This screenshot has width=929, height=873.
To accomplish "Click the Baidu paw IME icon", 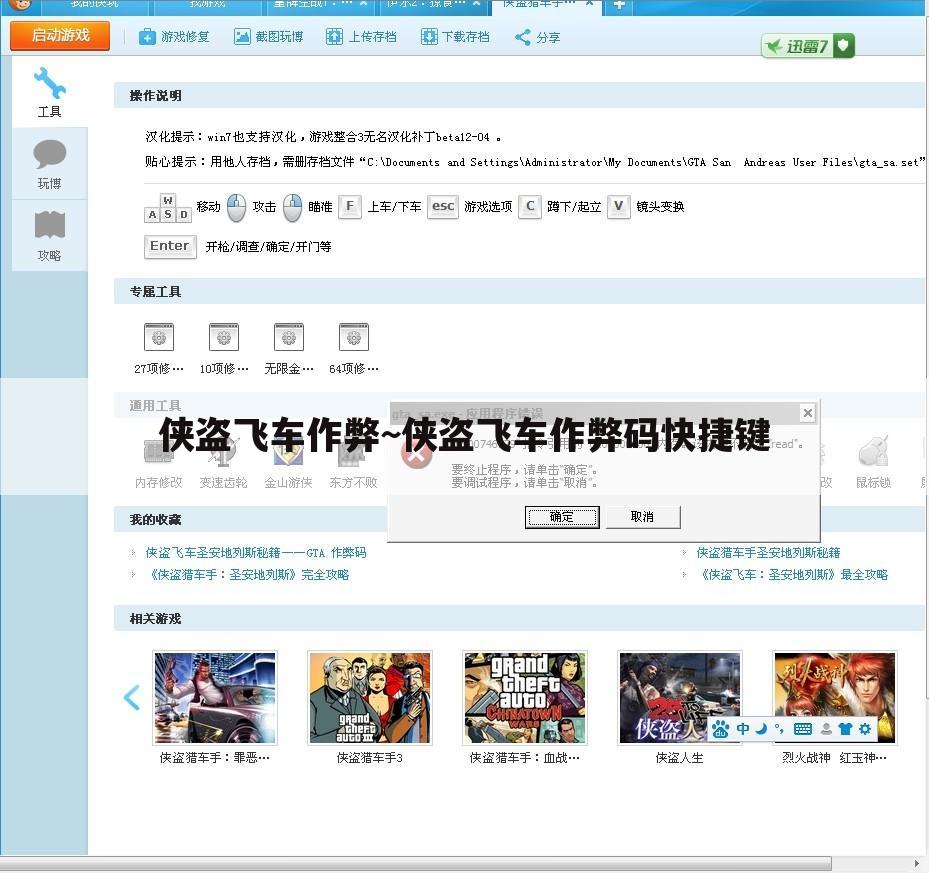I will tap(721, 729).
